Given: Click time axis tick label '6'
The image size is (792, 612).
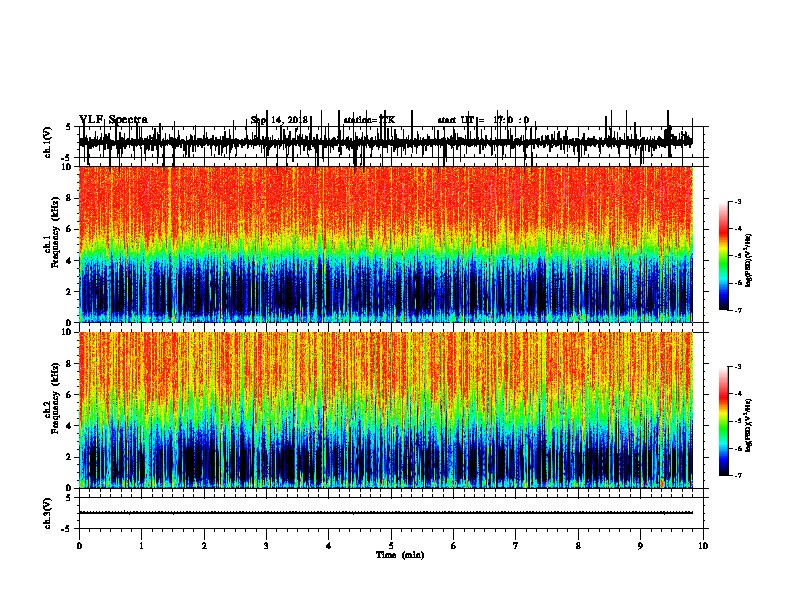Looking at the screenshot, I should point(453,546).
